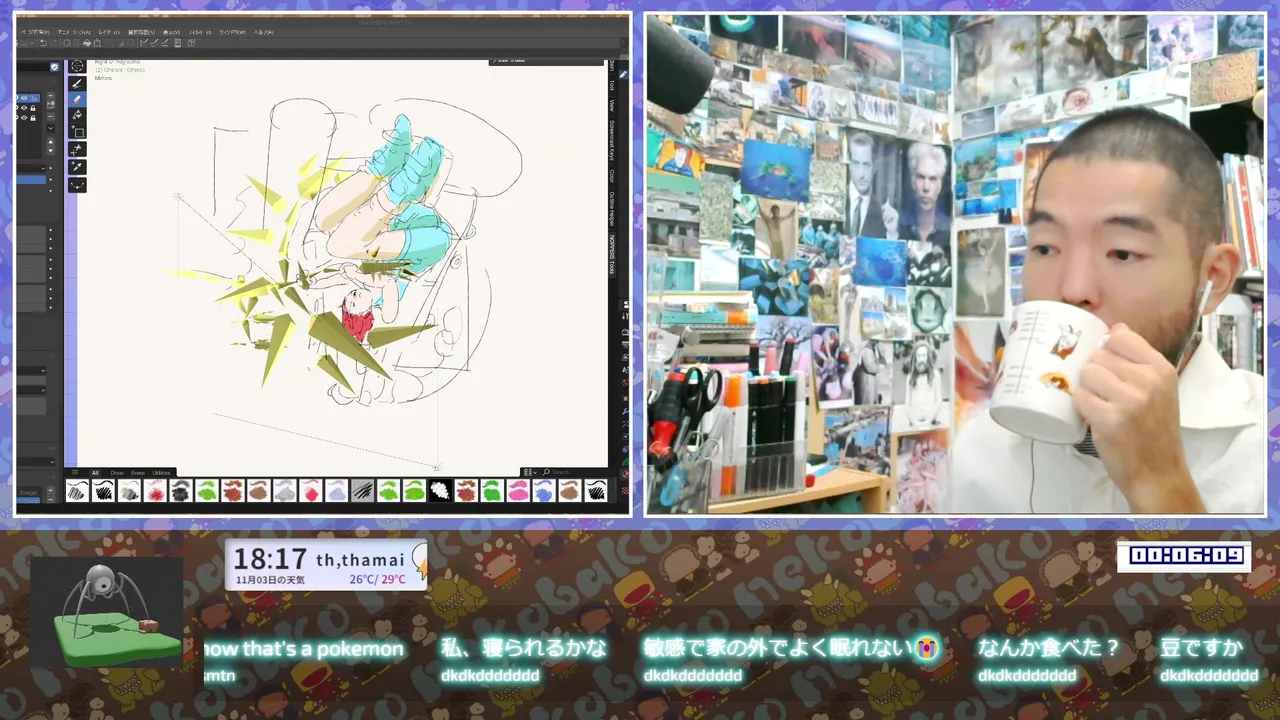Pick the last black scribble brush thumbnail
The height and width of the screenshot is (720, 1280).
tap(595, 490)
